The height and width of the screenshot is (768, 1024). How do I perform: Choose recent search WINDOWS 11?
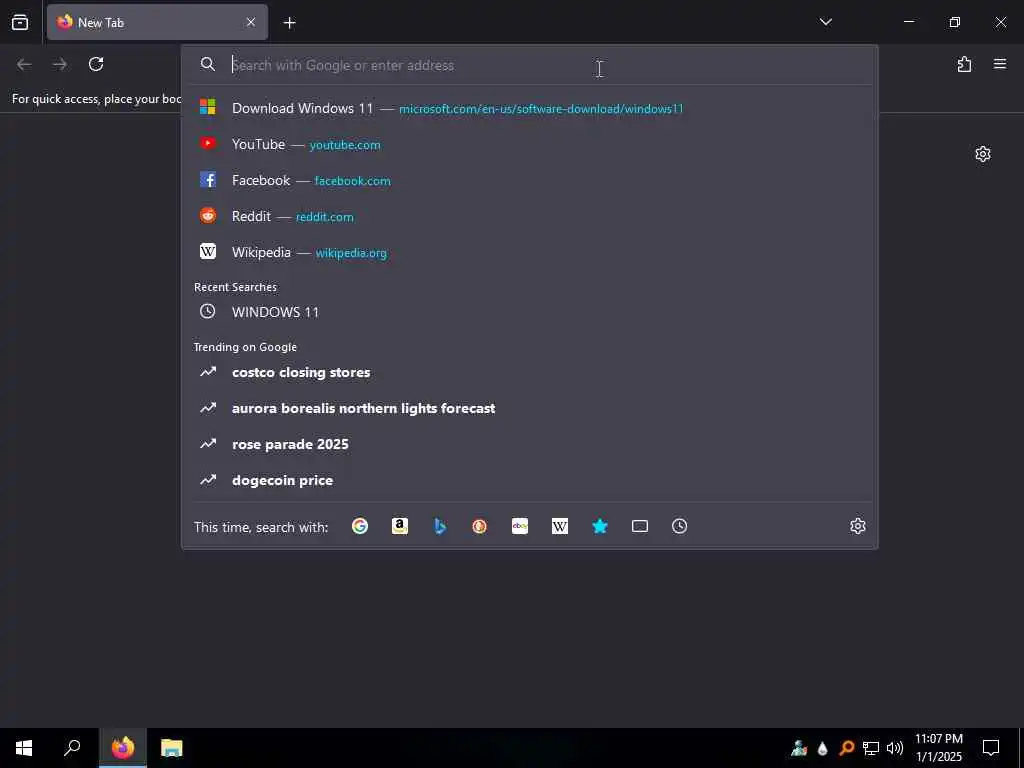pos(530,312)
